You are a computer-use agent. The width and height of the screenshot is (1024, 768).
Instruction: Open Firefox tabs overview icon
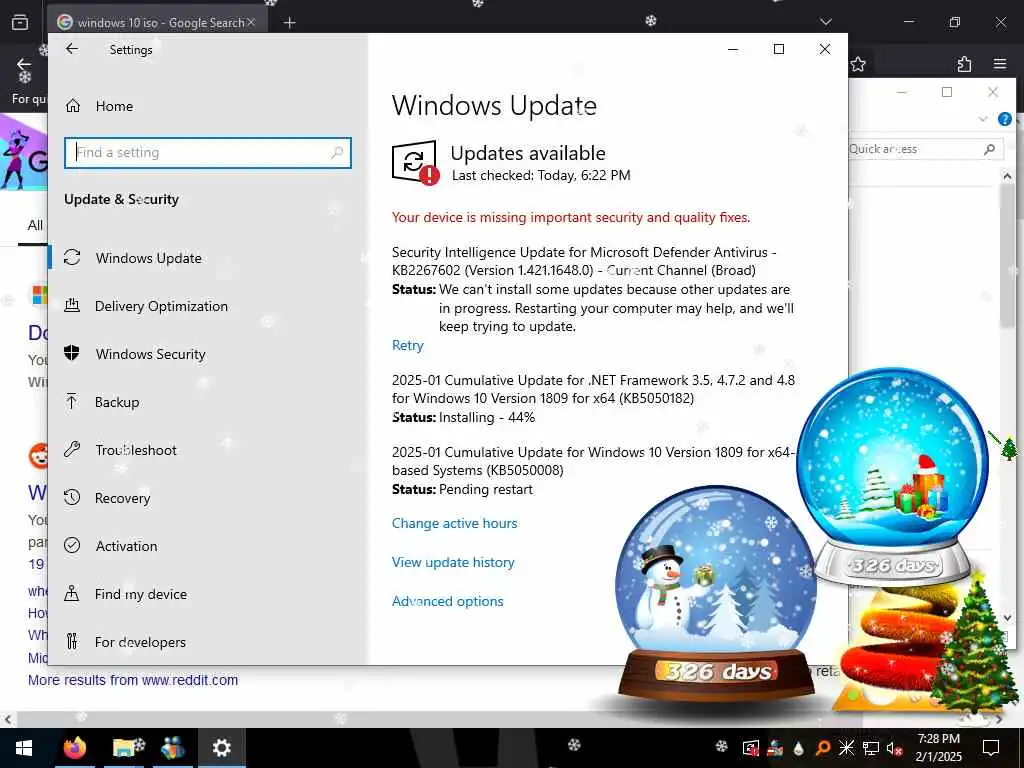coord(20,22)
